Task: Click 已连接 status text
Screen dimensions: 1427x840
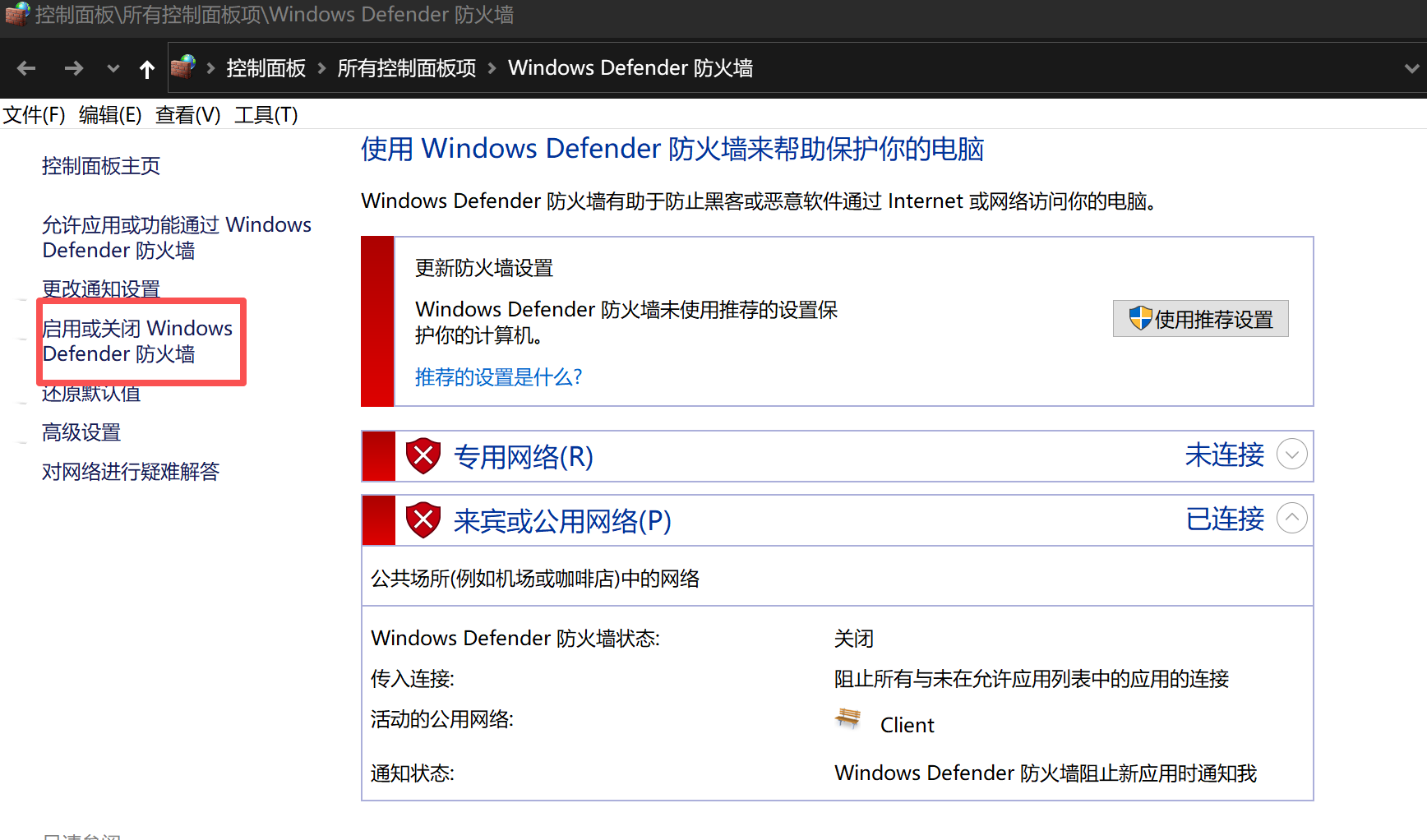Action: pos(1225,519)
